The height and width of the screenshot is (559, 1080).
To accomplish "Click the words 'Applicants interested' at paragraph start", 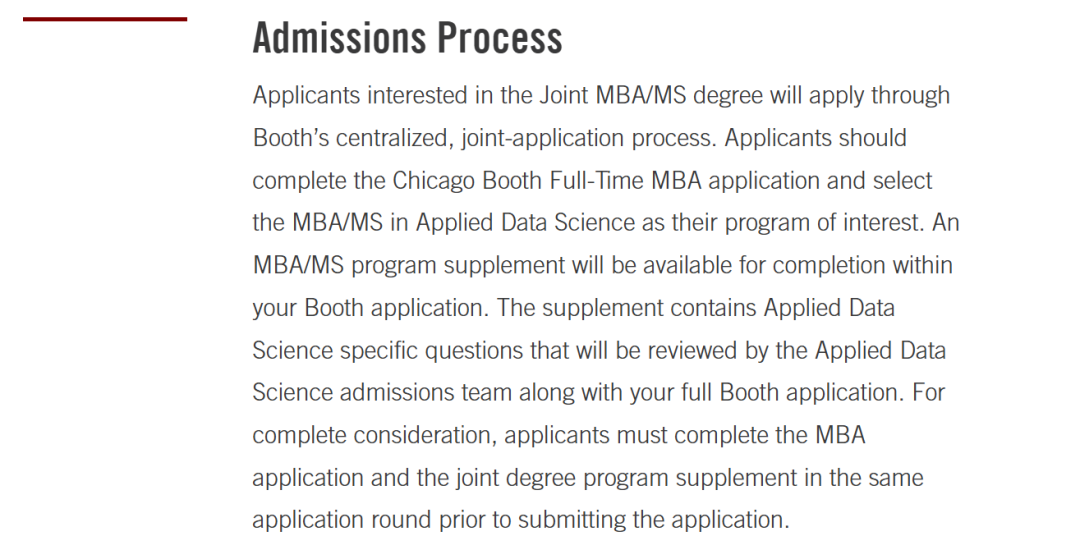I will pyautogui.click(x=360, y=95).
